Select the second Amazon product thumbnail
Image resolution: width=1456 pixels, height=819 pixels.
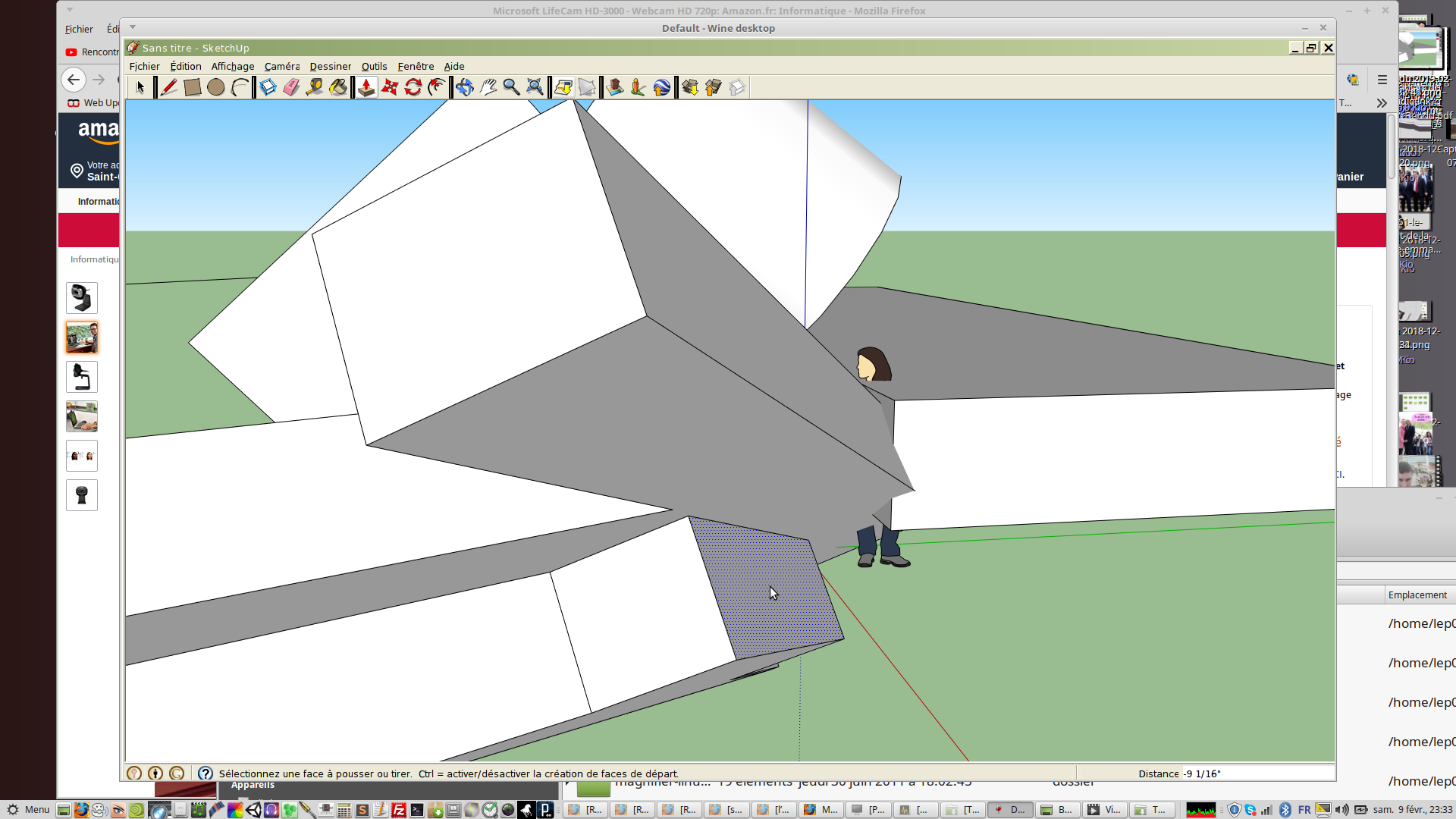82,337
